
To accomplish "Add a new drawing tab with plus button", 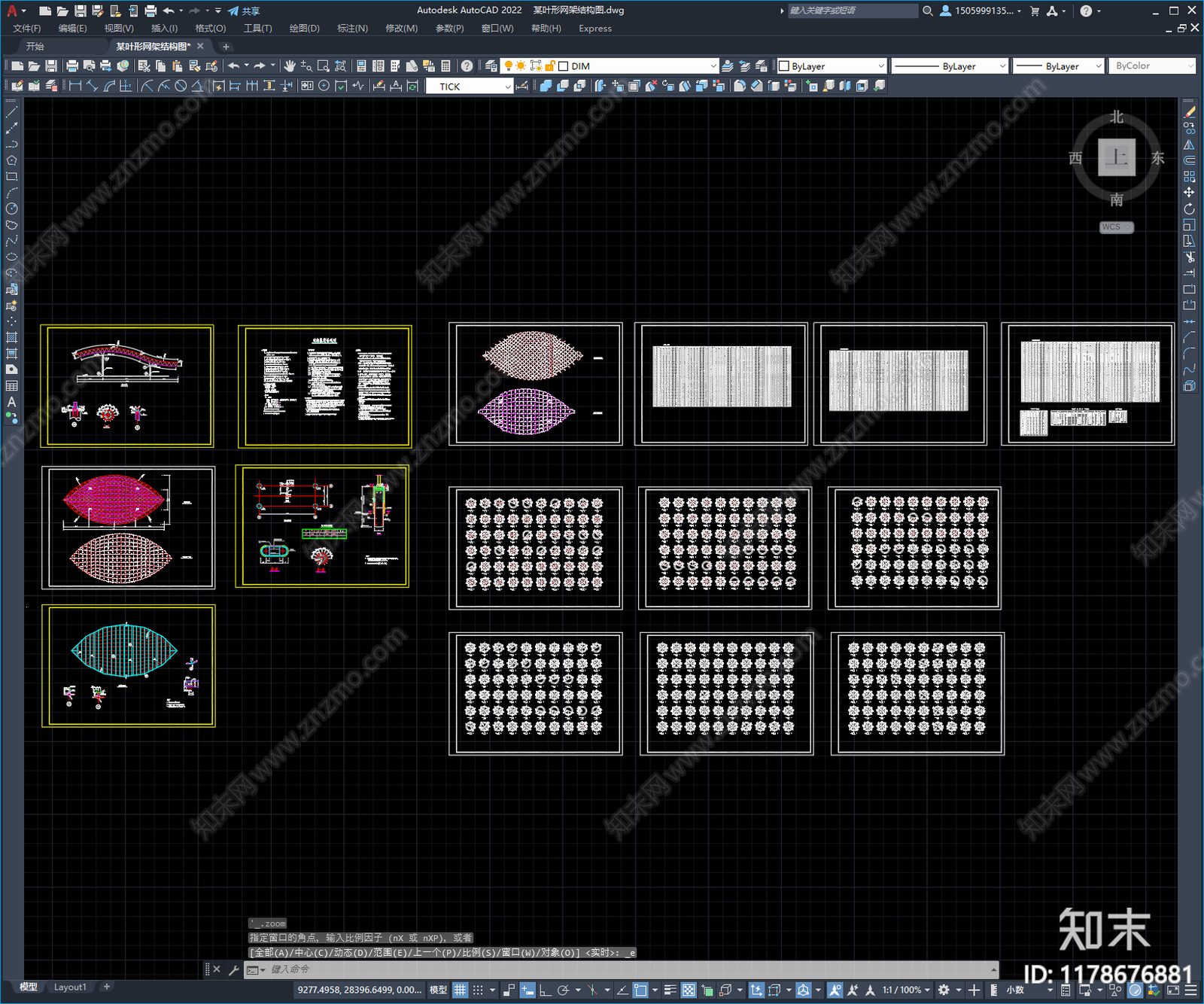I will tap(225, 47).
